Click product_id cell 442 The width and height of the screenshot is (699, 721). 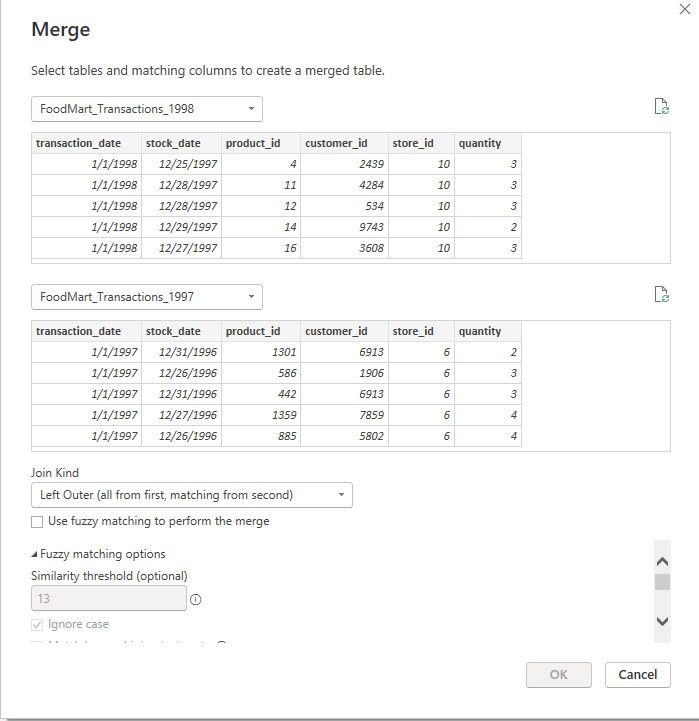(261, 395)
